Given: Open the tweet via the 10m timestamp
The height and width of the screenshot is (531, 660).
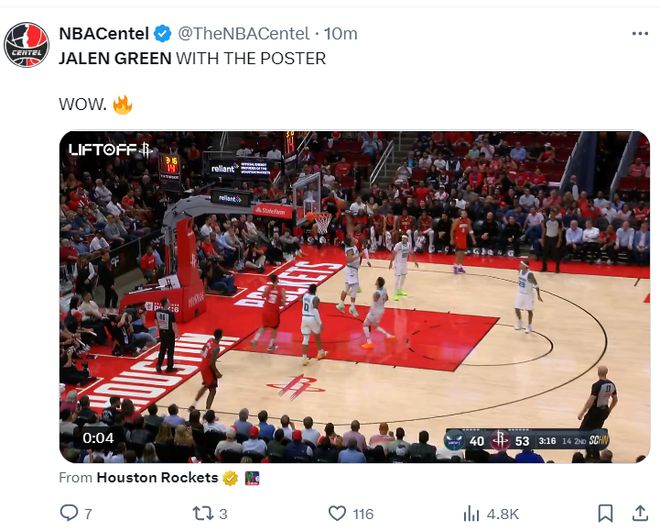Looking at the screenshot, I should coord(340,34).
